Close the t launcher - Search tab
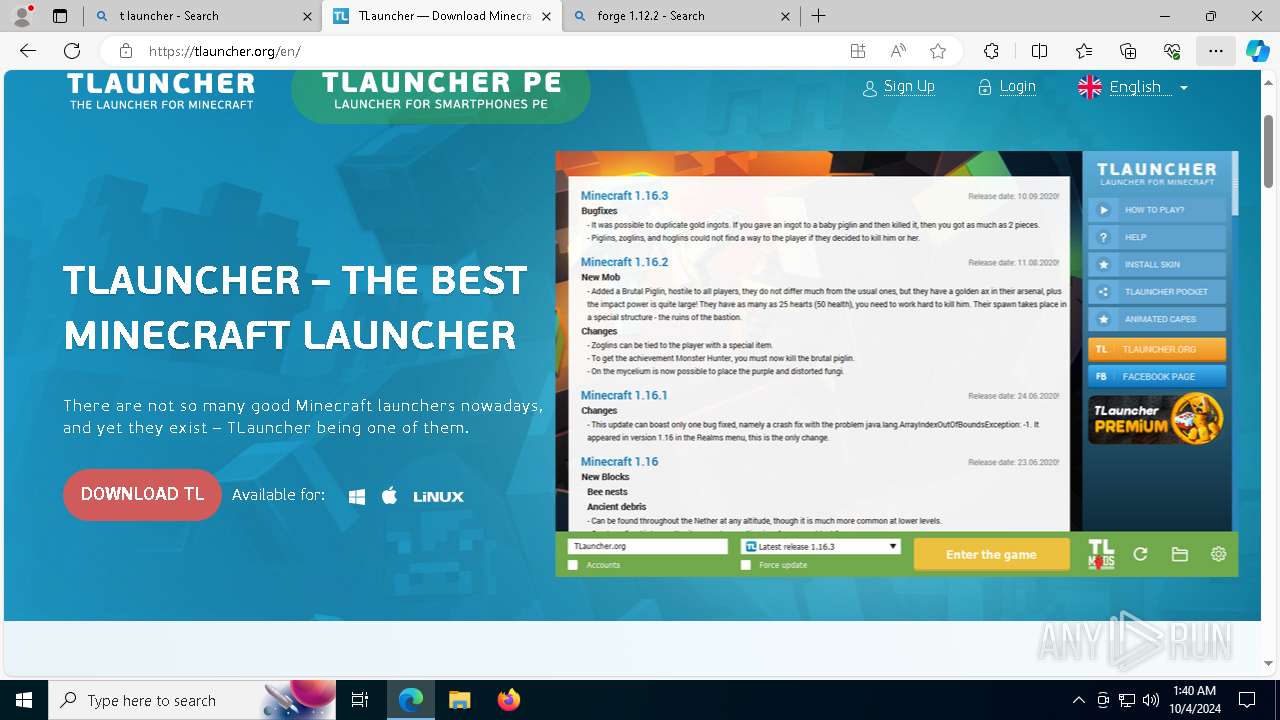The image size is (1280, 720). (x=307, y=16)
